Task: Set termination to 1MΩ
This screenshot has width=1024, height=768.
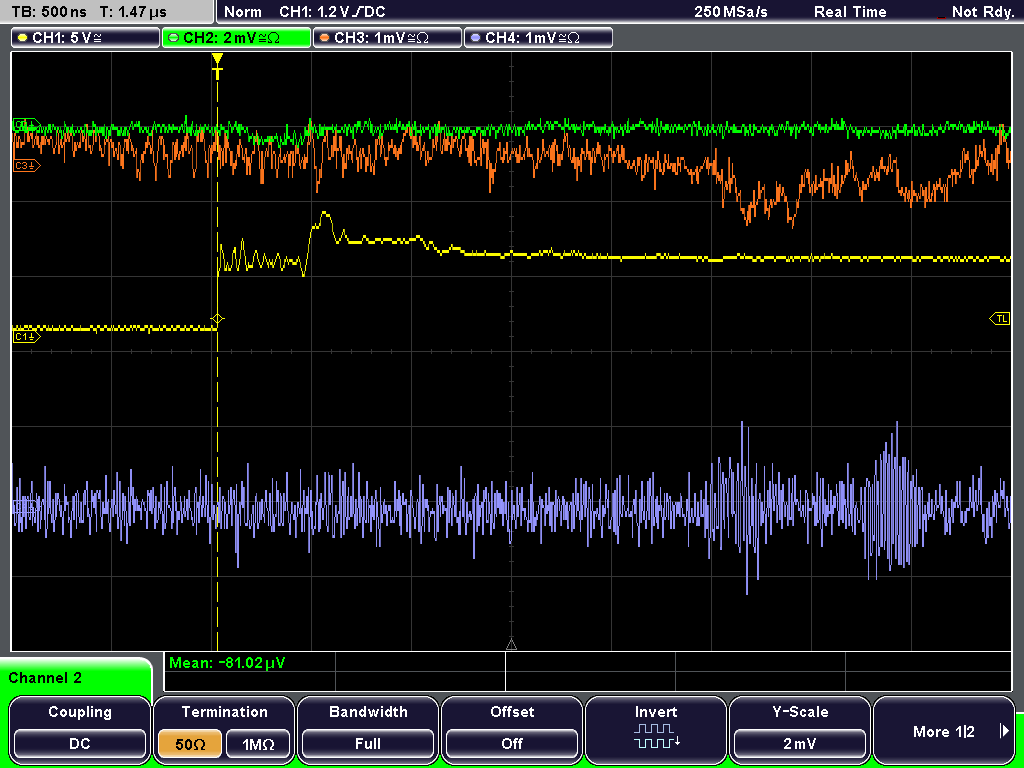Action: (x=258, y=744)
